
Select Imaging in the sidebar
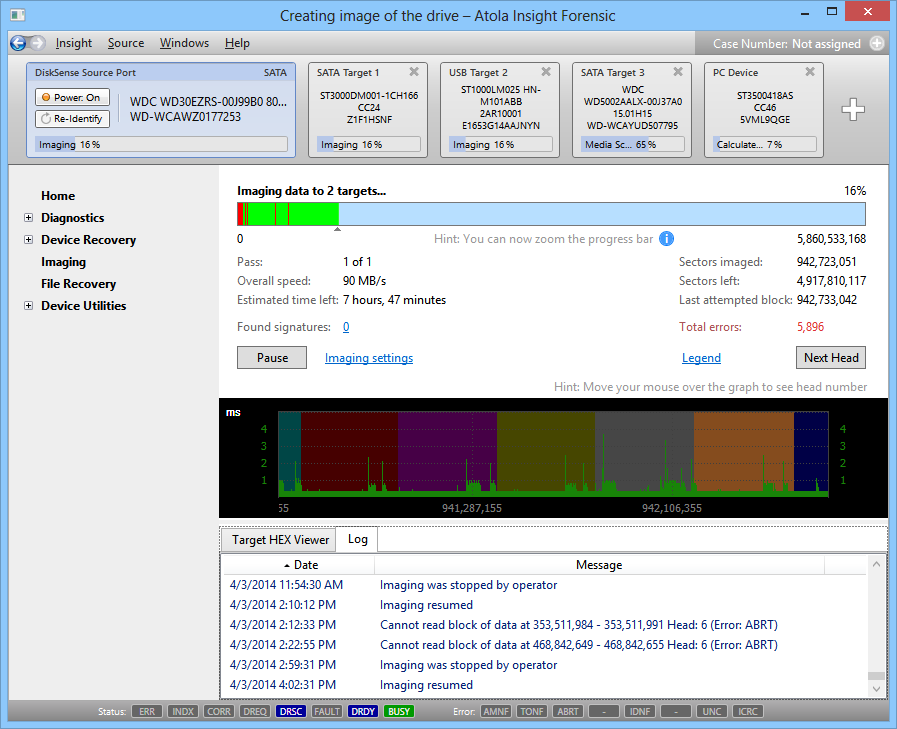[63, 262]
